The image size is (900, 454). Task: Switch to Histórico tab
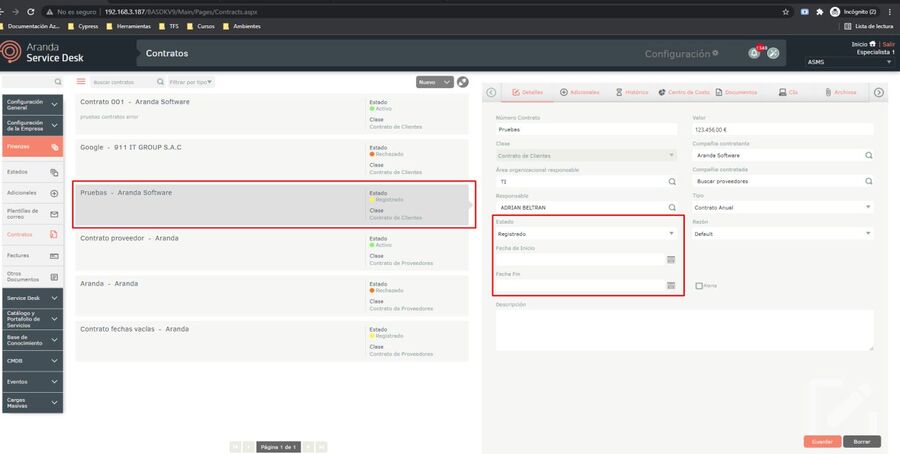[632, 92]
